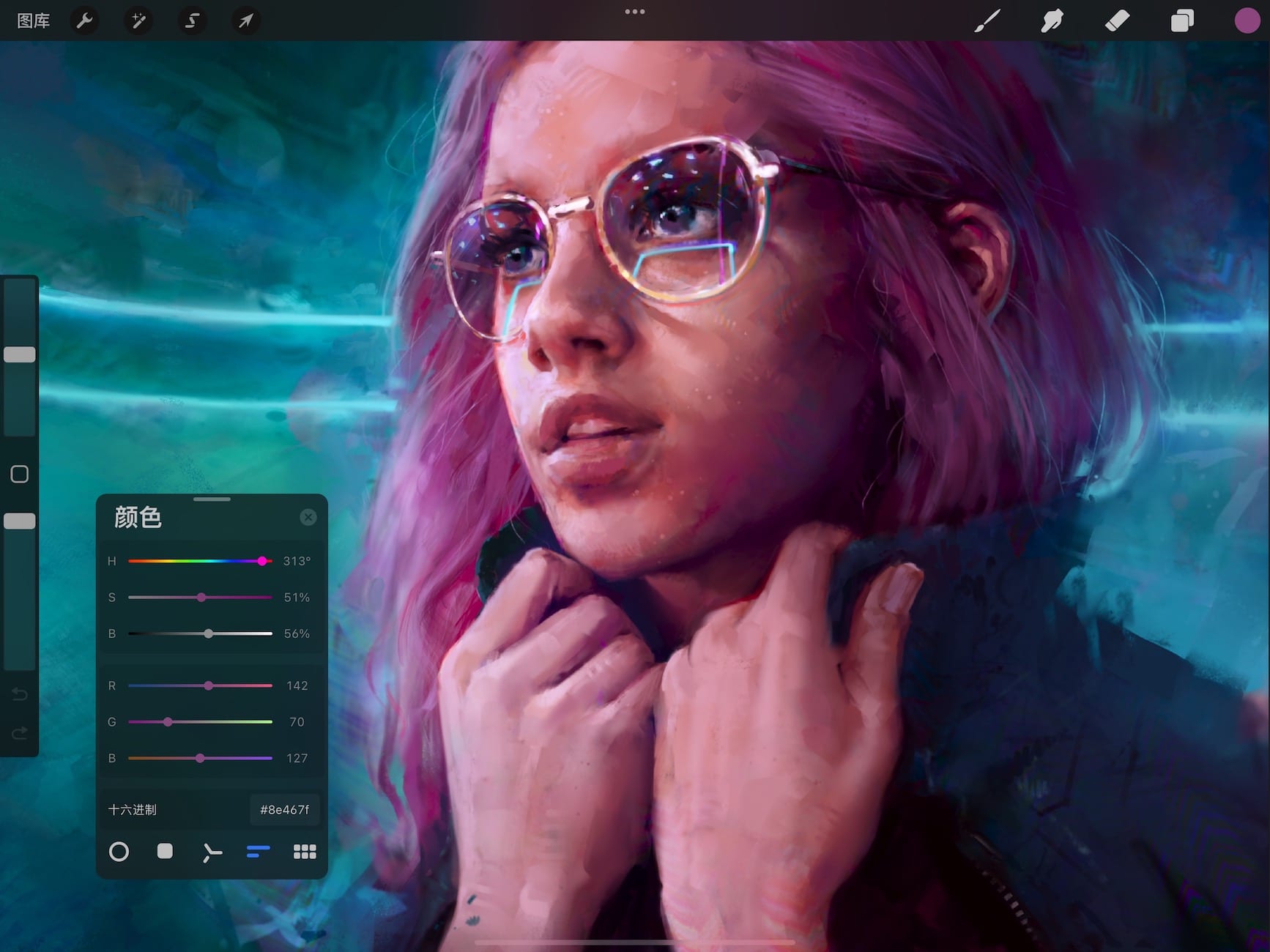Tap the square modify button on sidebar

pyautogui.click(x=20, y=474)
